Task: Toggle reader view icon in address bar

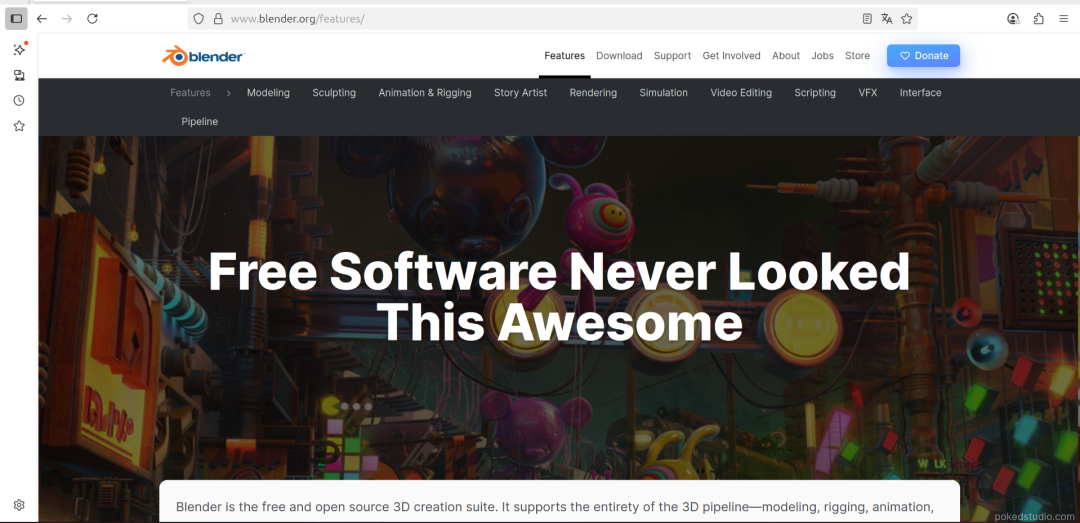Action: [x=867, y=19]
